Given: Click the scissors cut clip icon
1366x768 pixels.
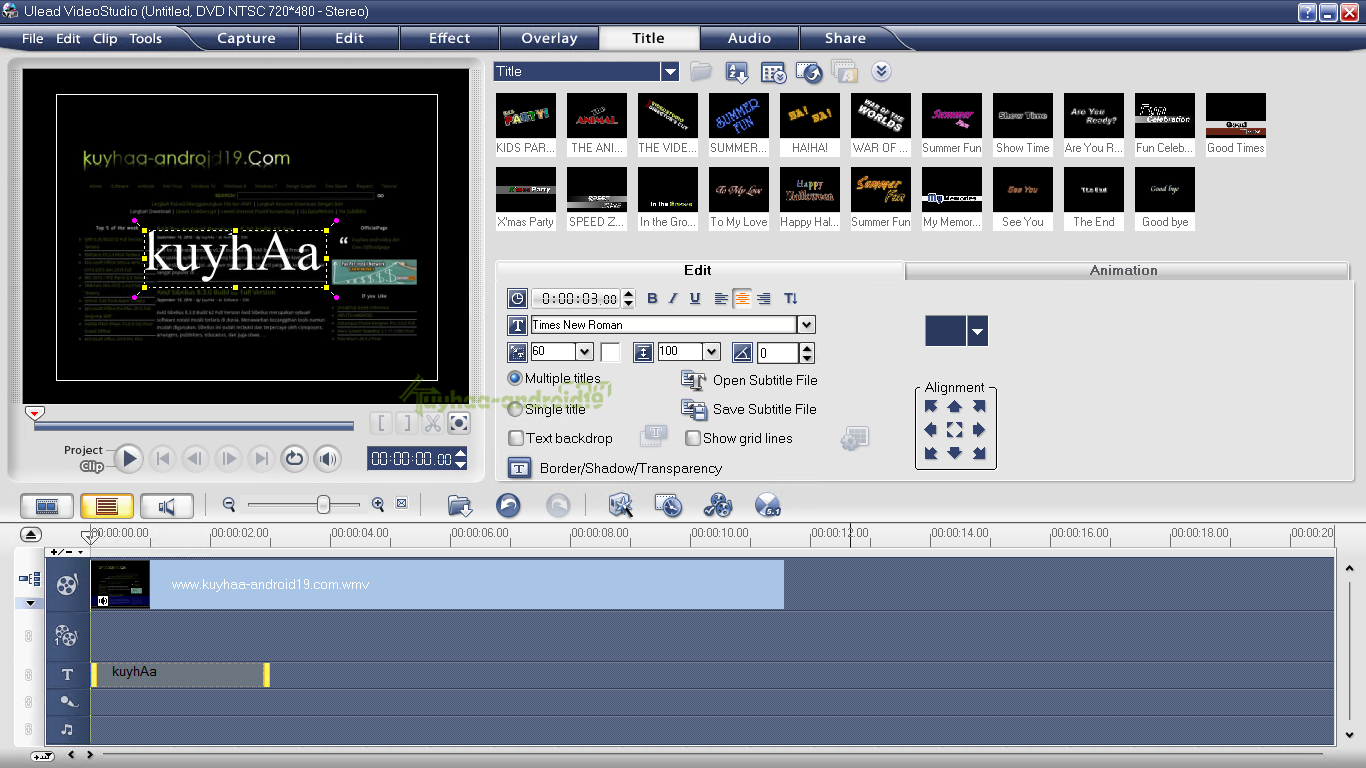Looking at the screenshot, I should [x=432, y=423].
